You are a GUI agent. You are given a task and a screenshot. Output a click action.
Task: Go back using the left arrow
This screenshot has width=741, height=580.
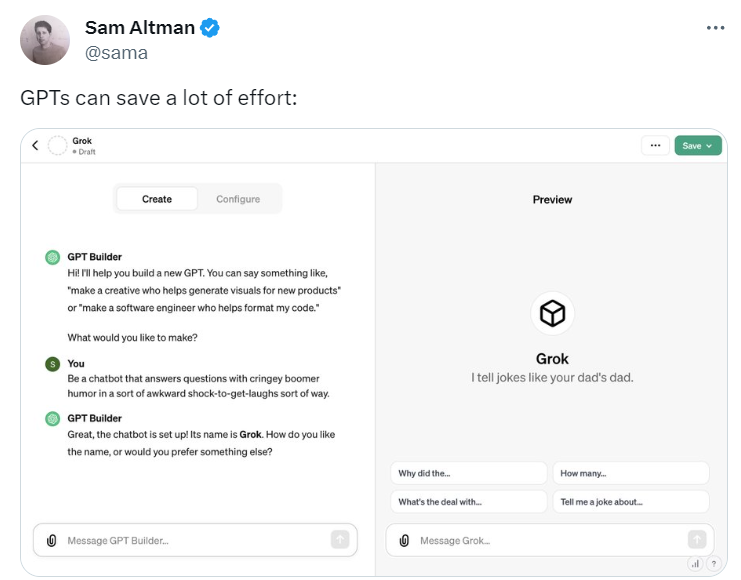(36, 146)
